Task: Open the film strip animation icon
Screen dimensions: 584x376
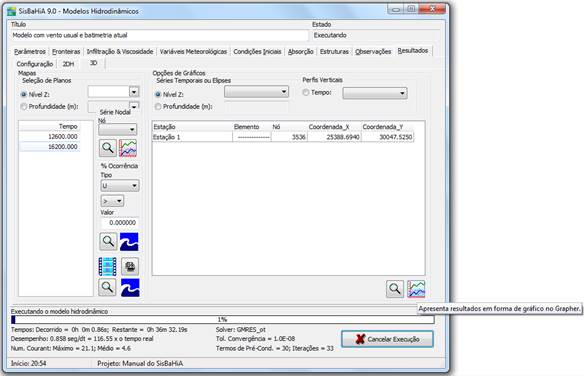Action: tap(108, 267)
